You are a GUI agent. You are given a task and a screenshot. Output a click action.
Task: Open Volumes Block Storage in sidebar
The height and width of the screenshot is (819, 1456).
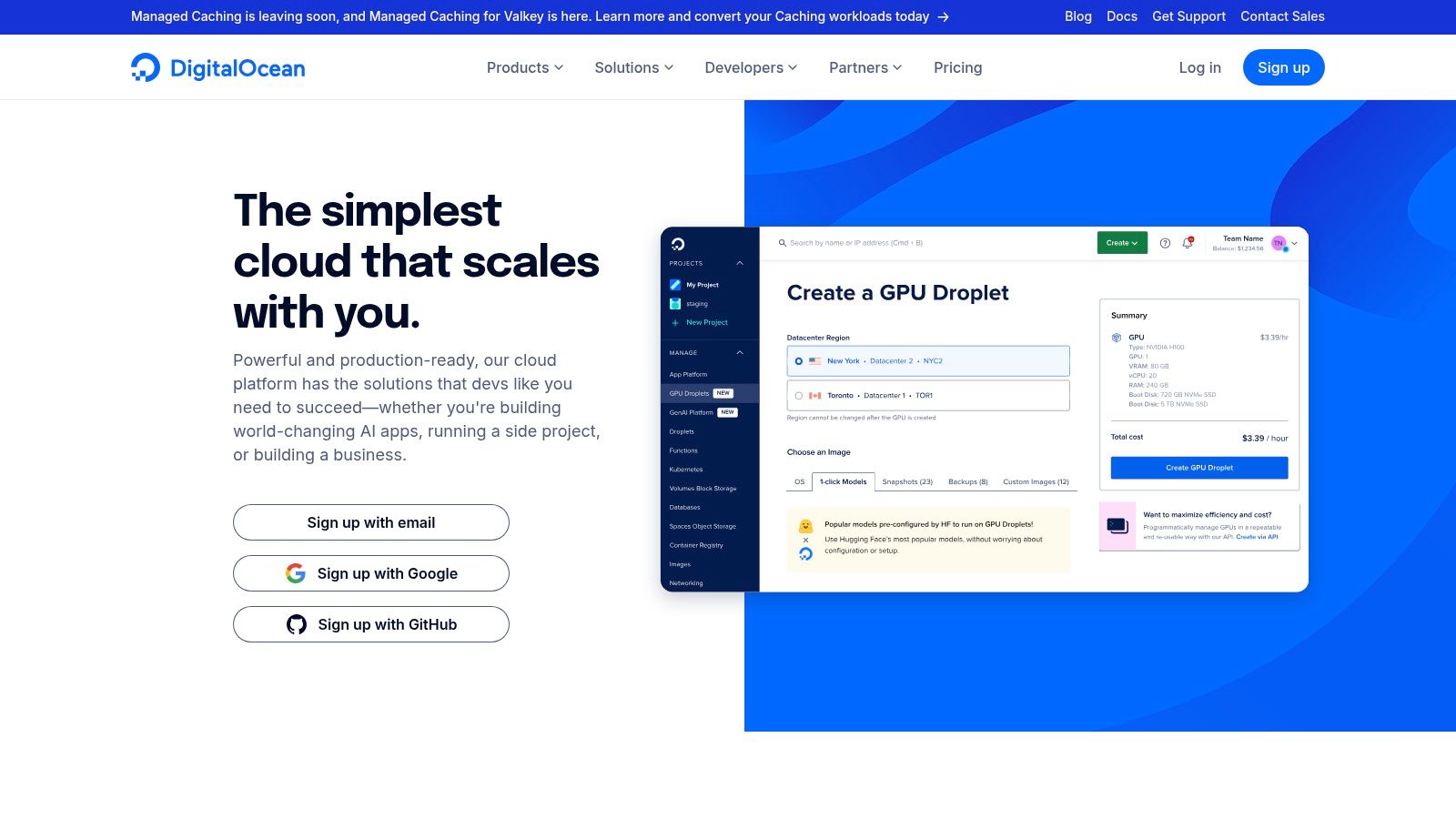point(703,489)
